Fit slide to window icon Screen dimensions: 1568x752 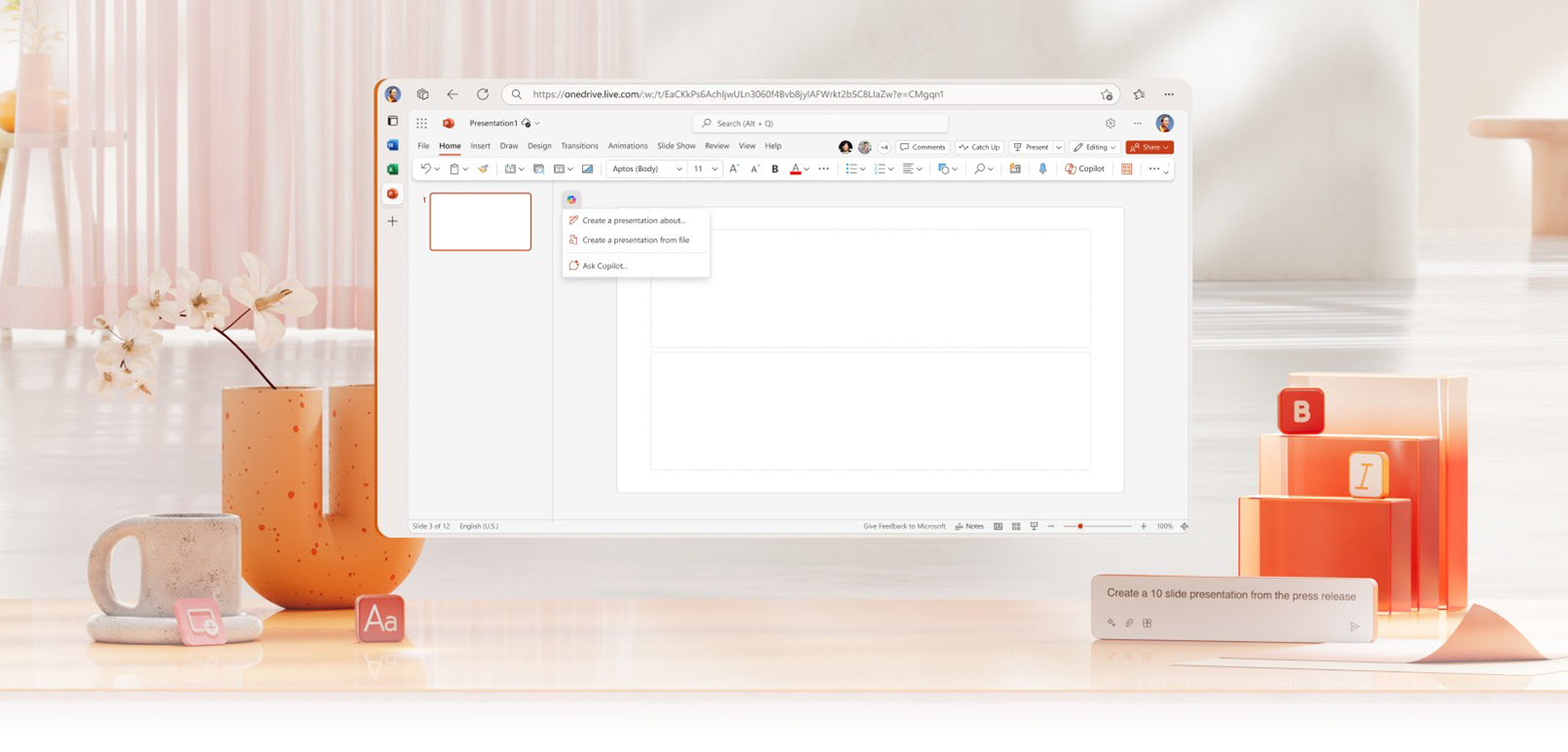[x=1185, y=526]
